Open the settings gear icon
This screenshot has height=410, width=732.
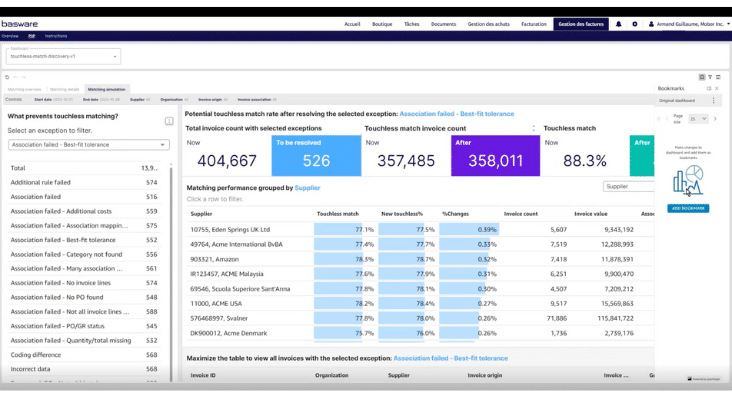634,23
